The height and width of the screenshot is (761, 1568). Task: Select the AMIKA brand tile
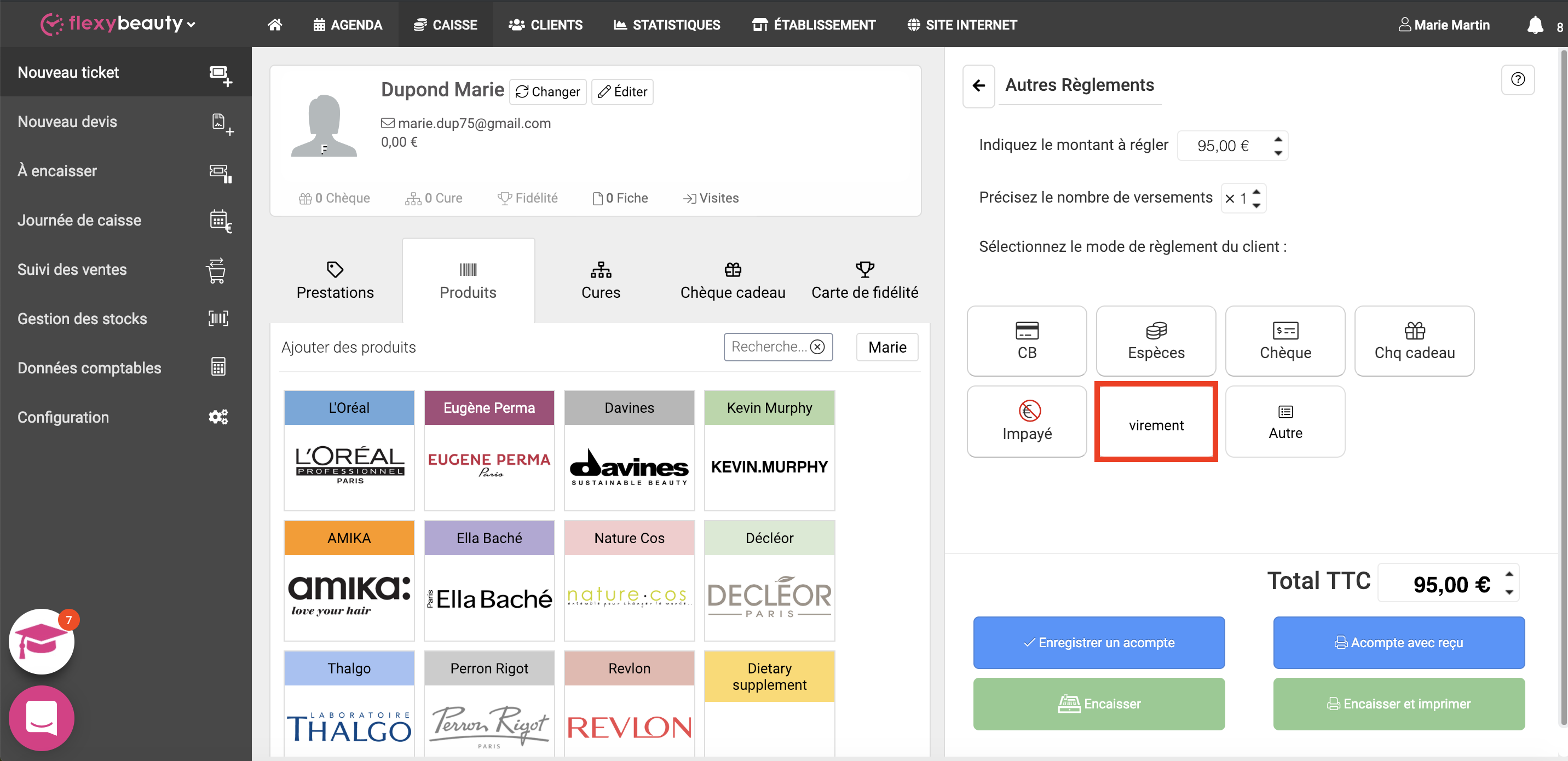click(x=349, y=580)
